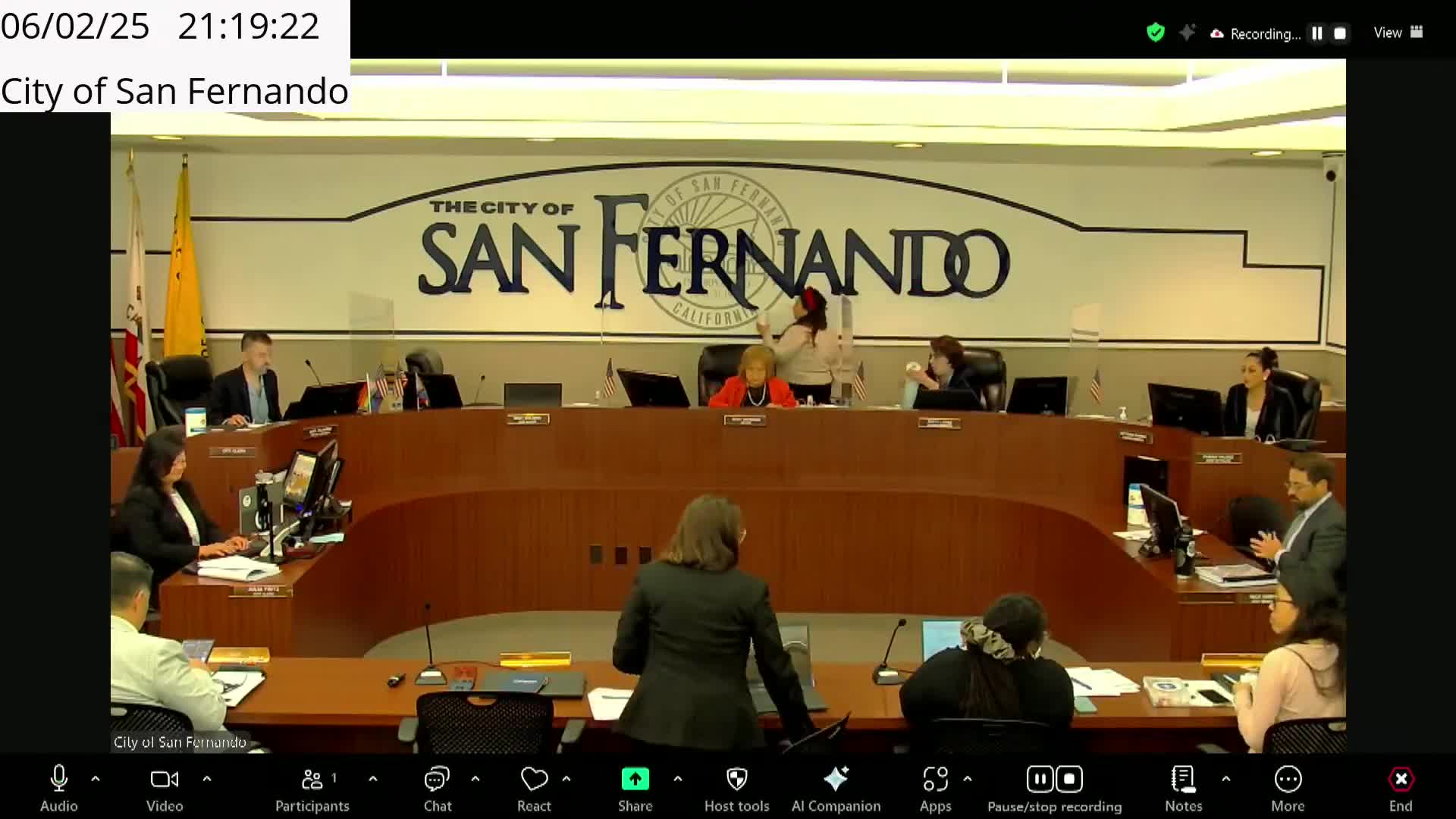Click the green Share screen button

pyautogui.click(x=635, y=780)
